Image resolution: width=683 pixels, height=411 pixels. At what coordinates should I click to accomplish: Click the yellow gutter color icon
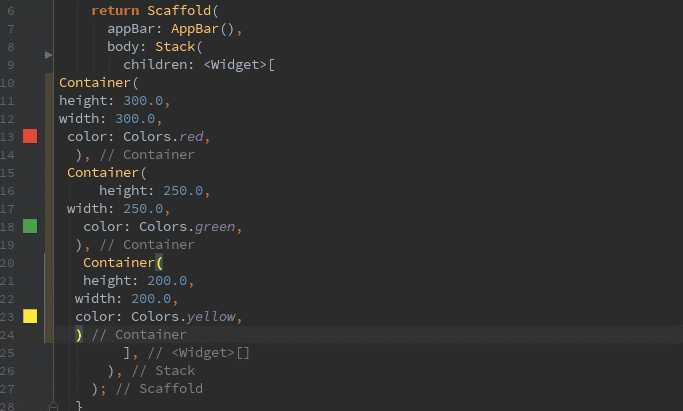pyautogui.click(x=30, y=316)
